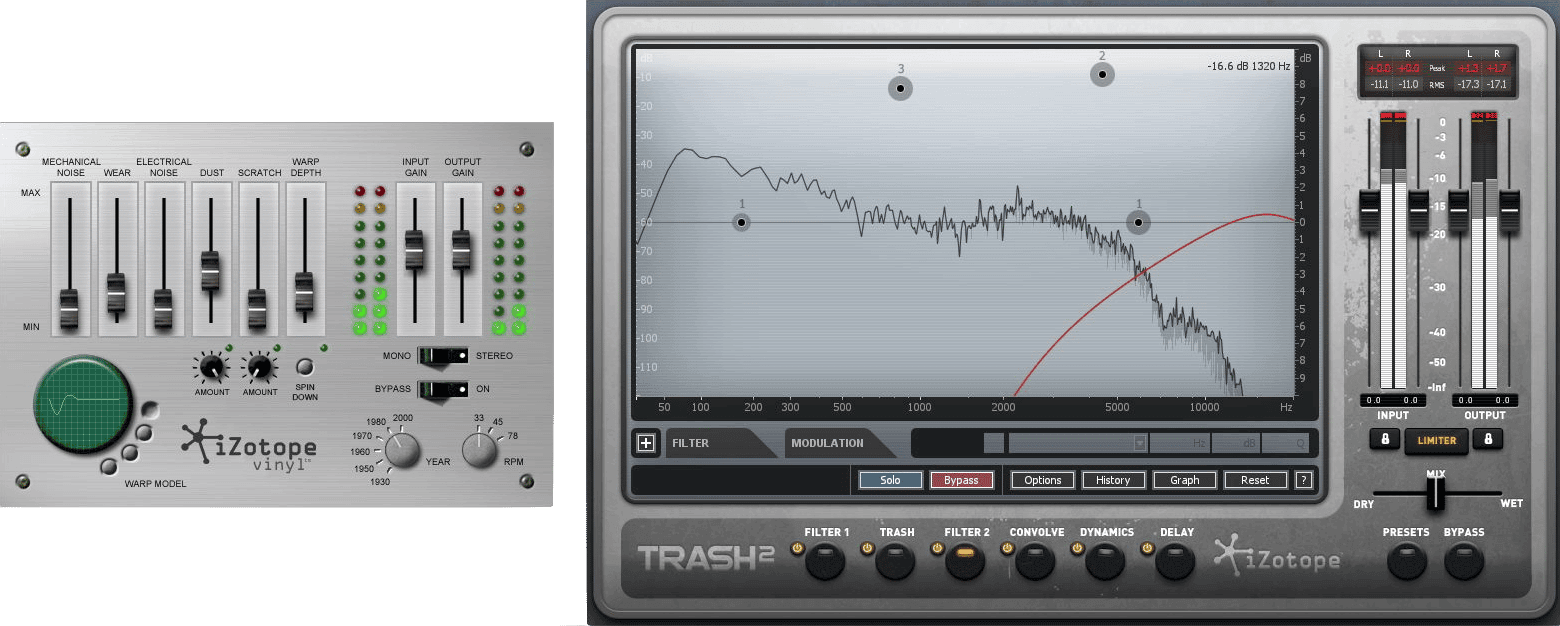Click the Warp Depth slider handle
The height and width of the screenshot is (626, 1560).
point(305,292)
